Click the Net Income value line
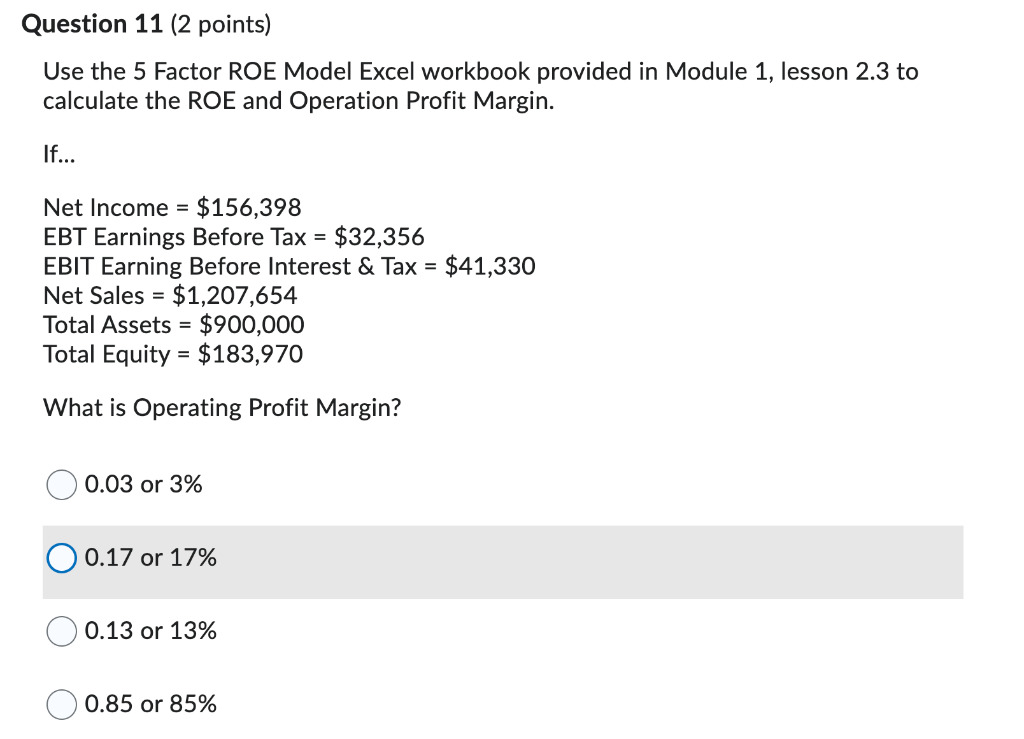The image size is (1024, 739). pos(172,207)
